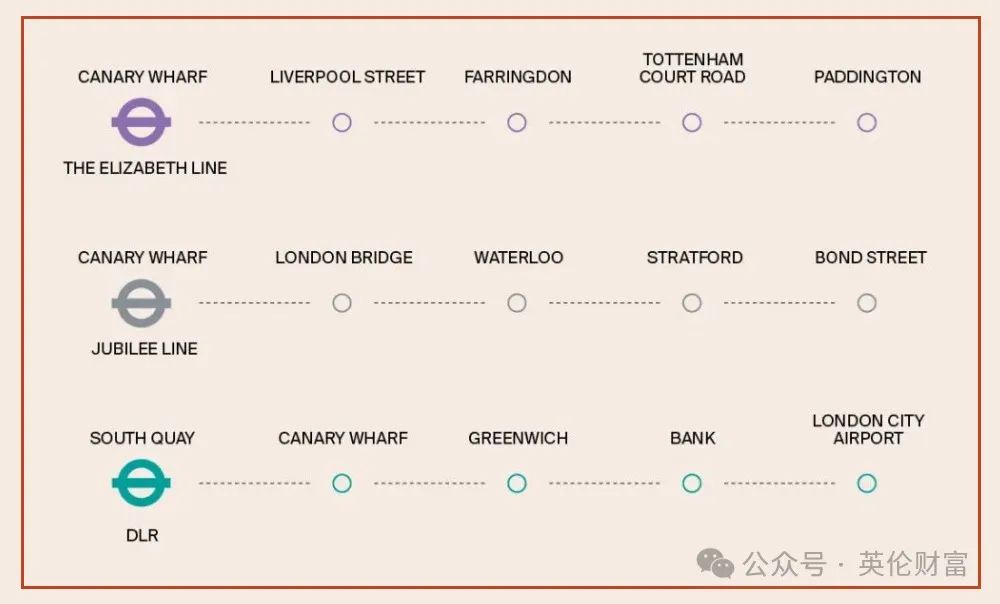1000x604 pixels.
Task: Select Tottenham Court Road station circle
Action: [x=692, y=122]
